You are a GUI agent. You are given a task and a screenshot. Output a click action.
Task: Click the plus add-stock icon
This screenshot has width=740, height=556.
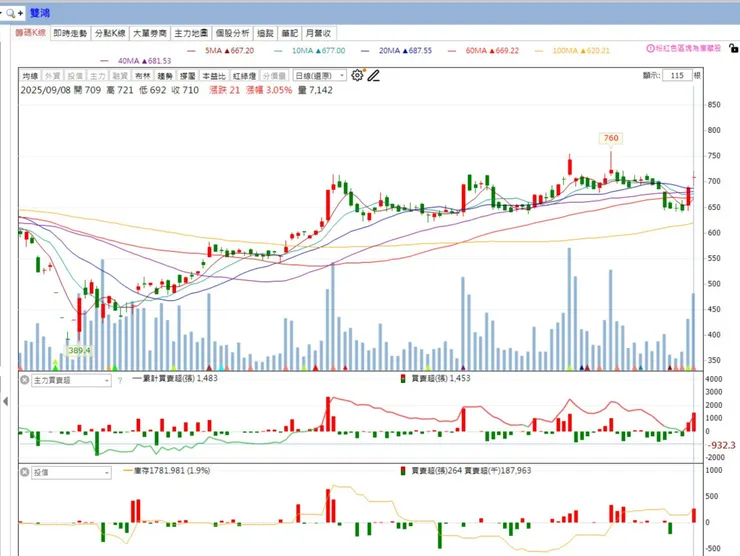point(20,13)
